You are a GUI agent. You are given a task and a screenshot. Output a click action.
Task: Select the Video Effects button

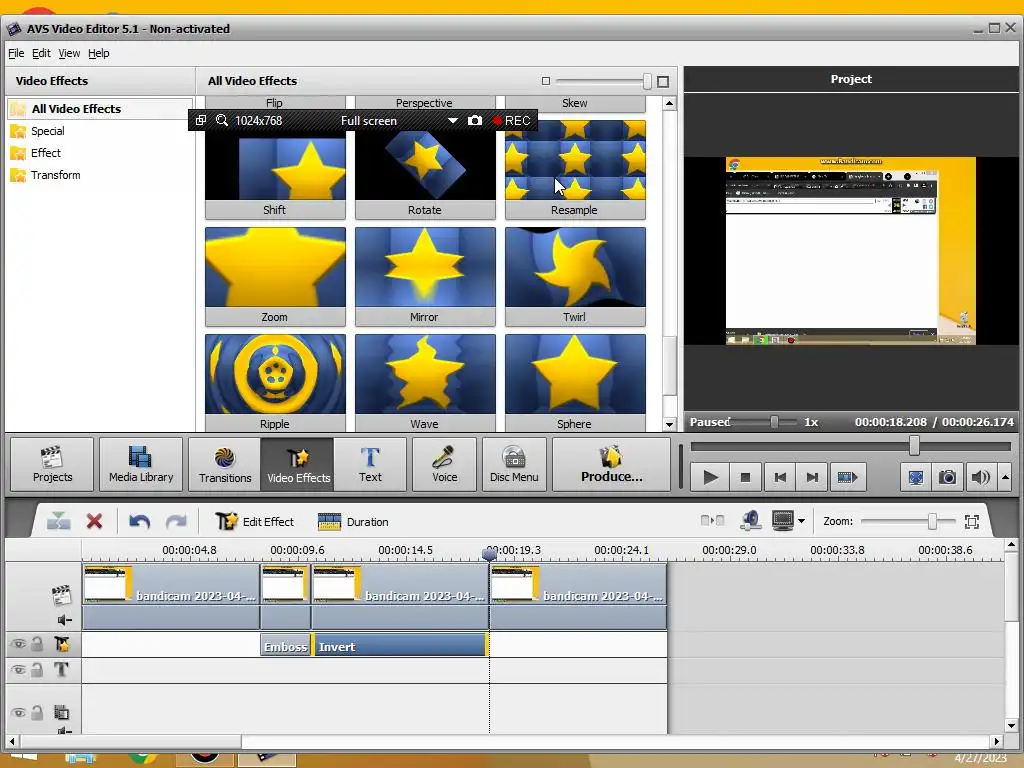click(x=298, y=464)
